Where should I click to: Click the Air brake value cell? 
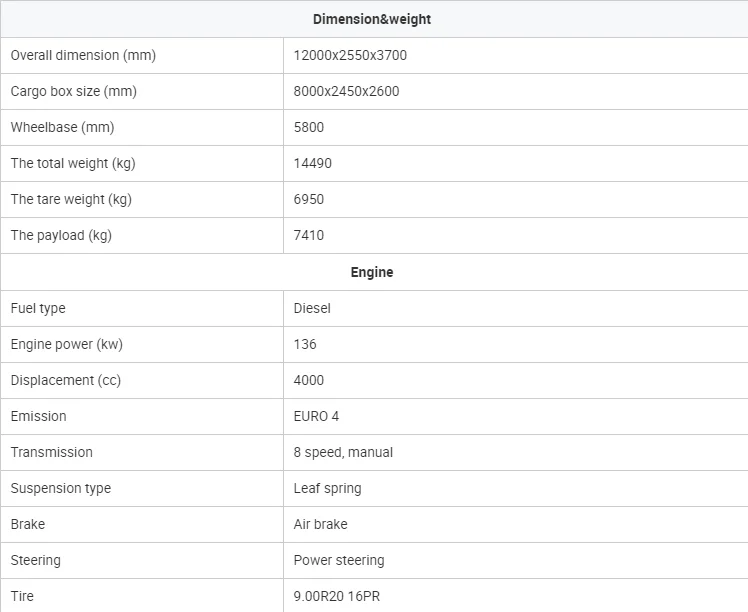(321, 524)
